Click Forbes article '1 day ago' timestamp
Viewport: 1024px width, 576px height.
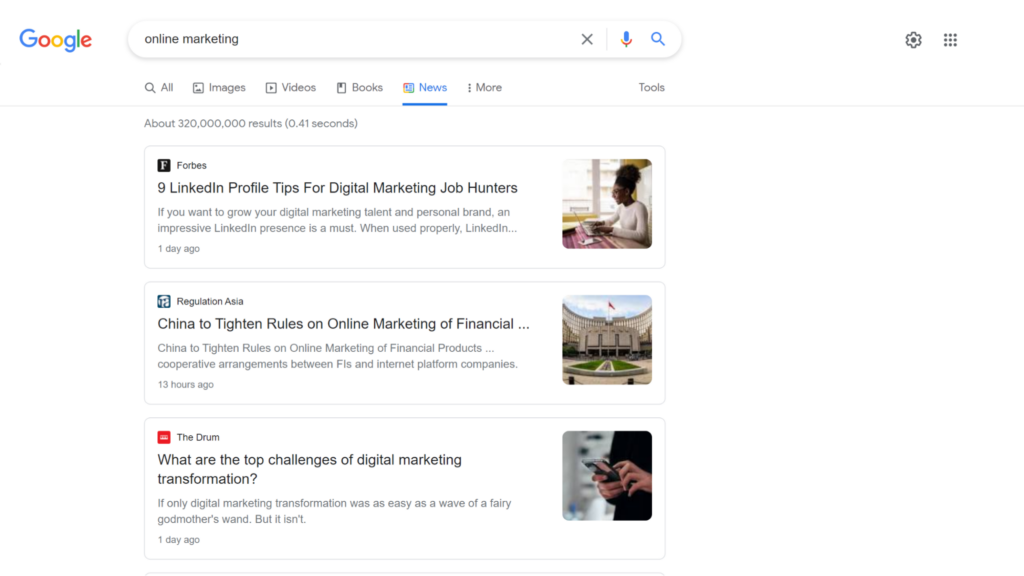178,249
